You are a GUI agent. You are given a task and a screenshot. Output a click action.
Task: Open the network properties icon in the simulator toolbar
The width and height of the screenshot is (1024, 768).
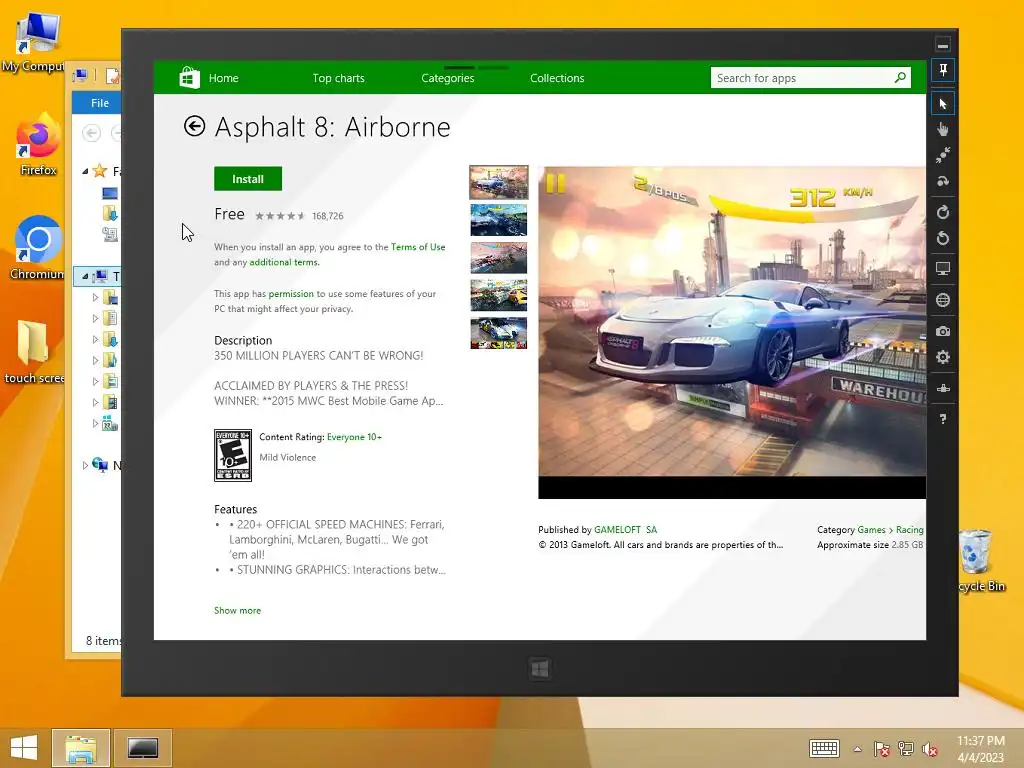943,389
